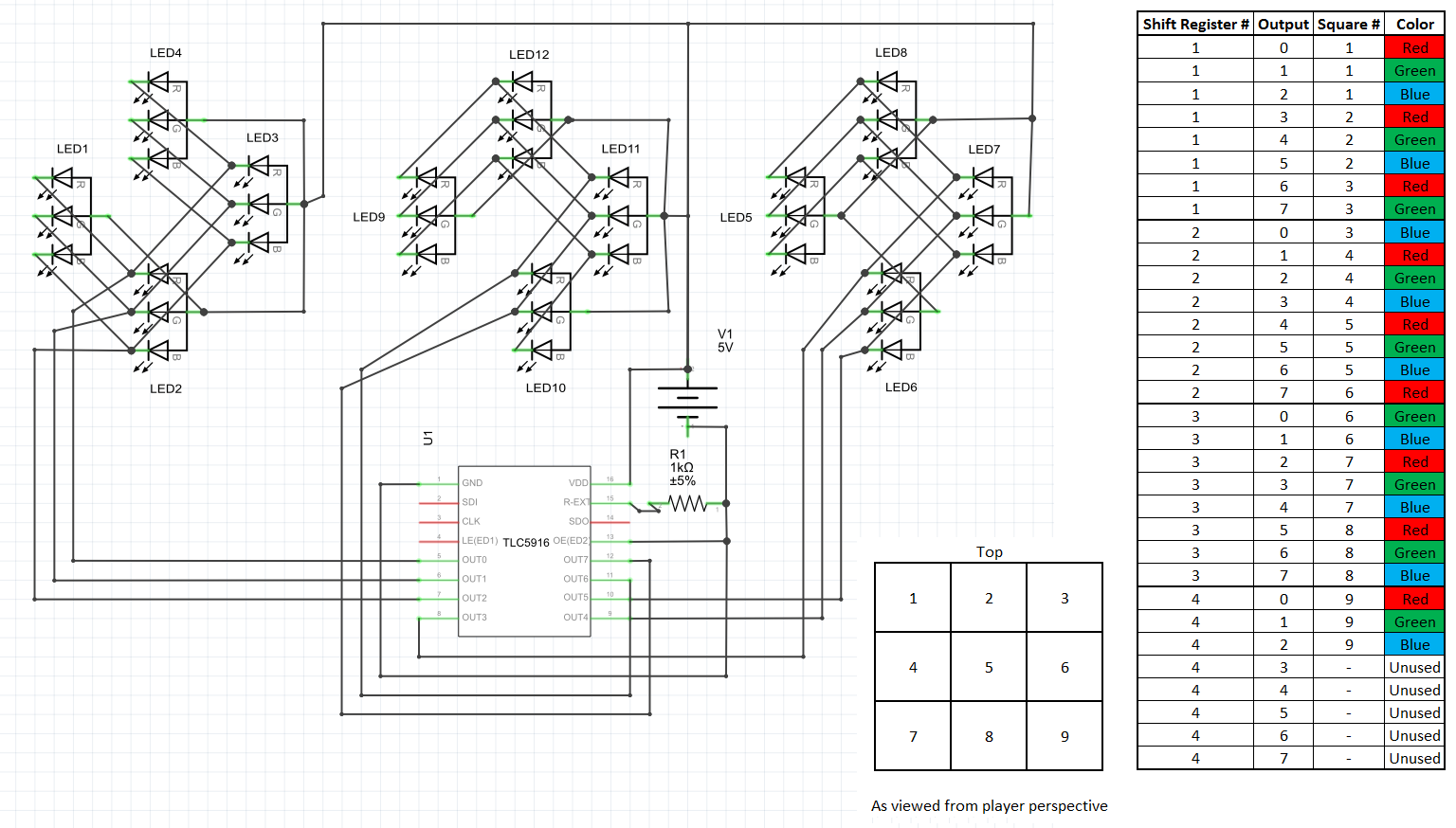Screen dimensions: 1456x828
Task: Click the V1 battery symbol
Action: coord(688,403)
